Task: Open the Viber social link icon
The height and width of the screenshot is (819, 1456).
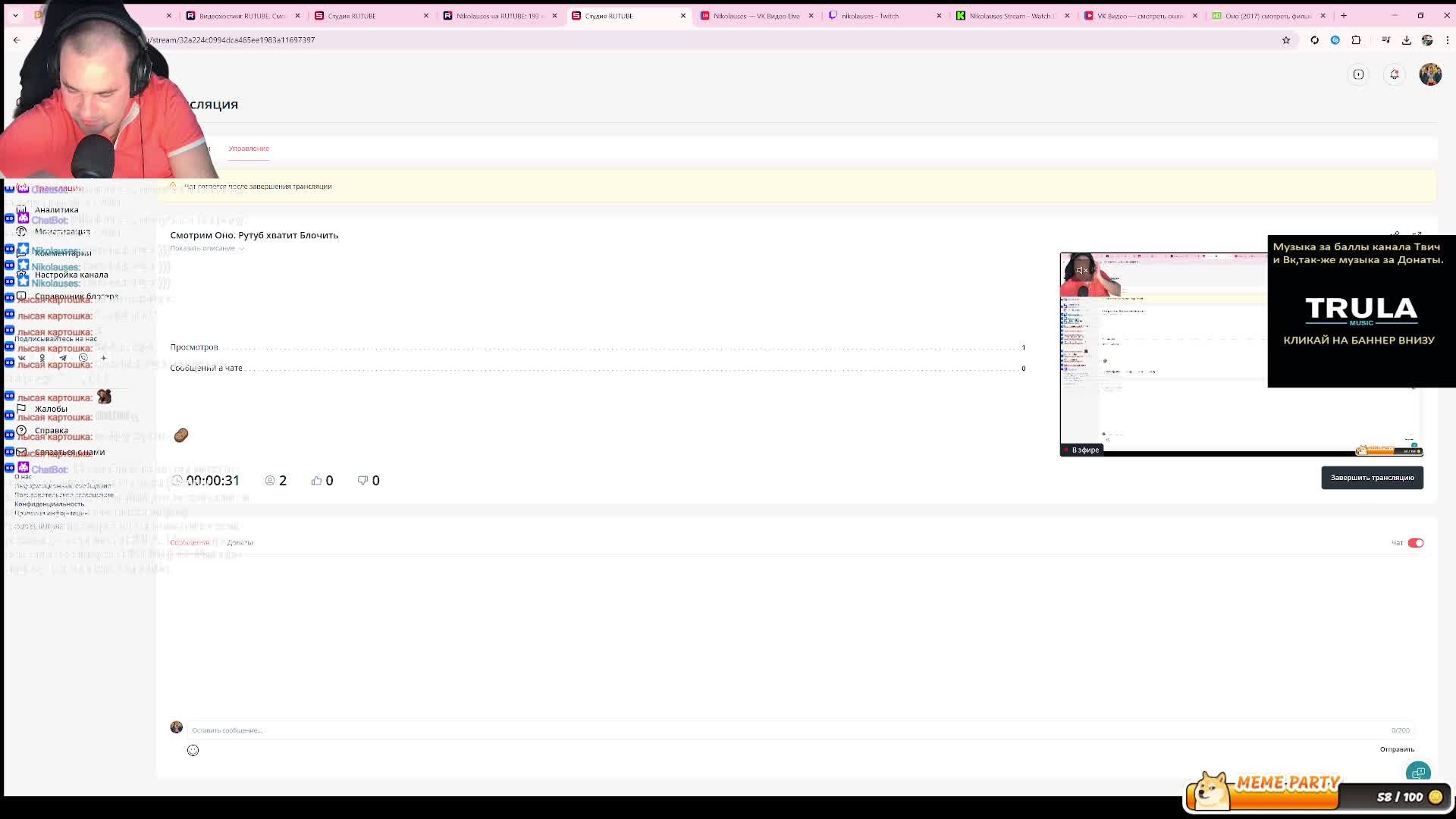Action: point(83,358)
